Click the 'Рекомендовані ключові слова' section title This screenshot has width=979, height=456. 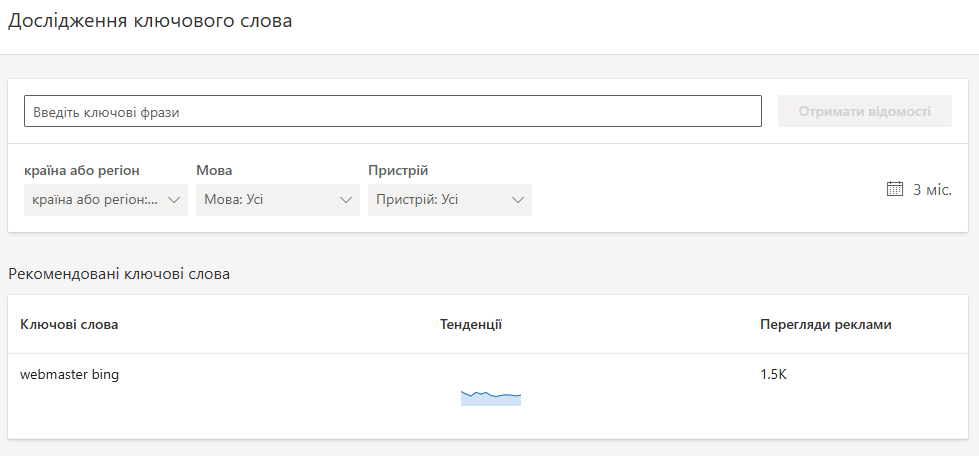(119, 274)
